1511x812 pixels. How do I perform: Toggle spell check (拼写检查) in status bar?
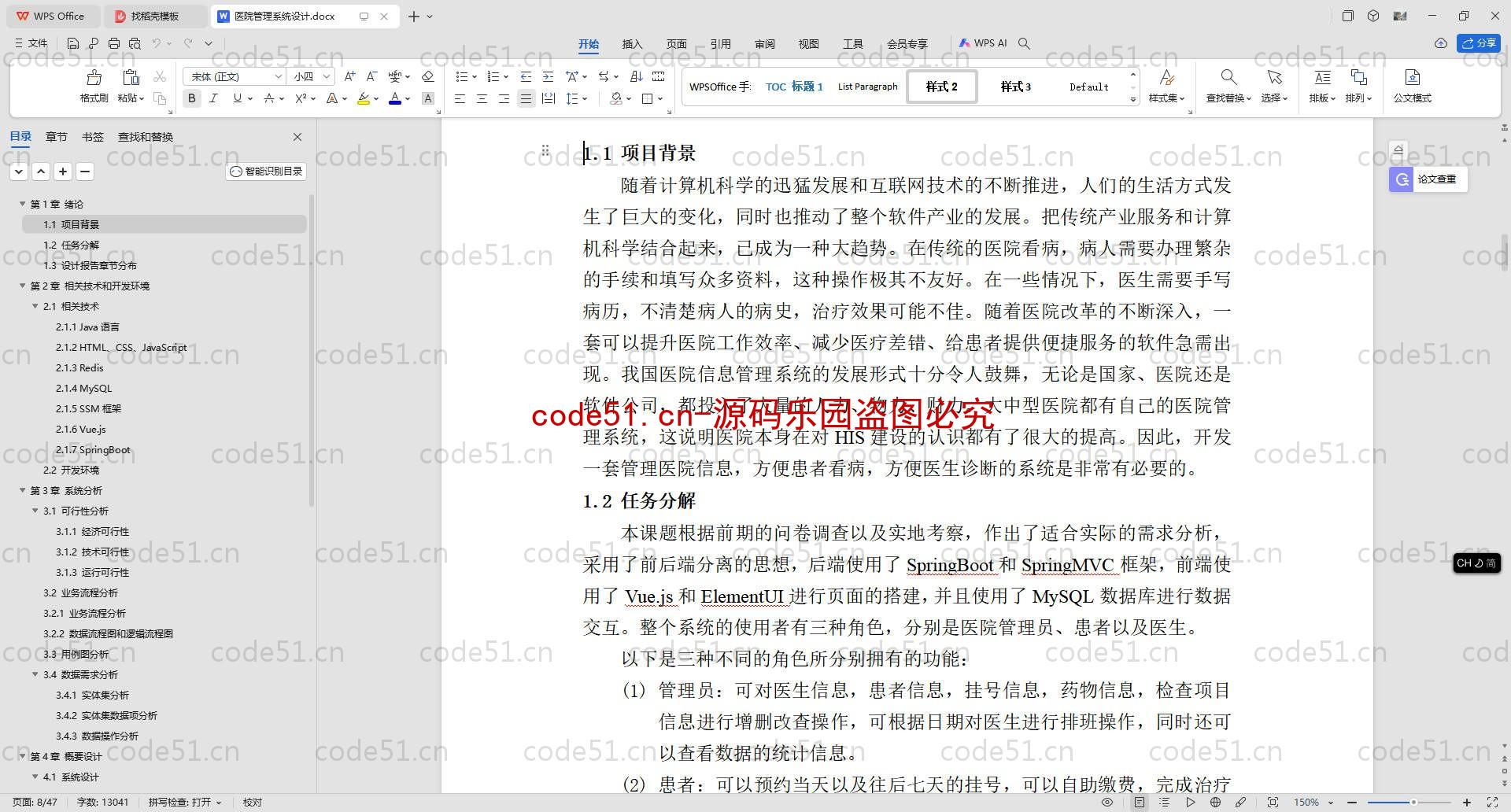(185, 803)
